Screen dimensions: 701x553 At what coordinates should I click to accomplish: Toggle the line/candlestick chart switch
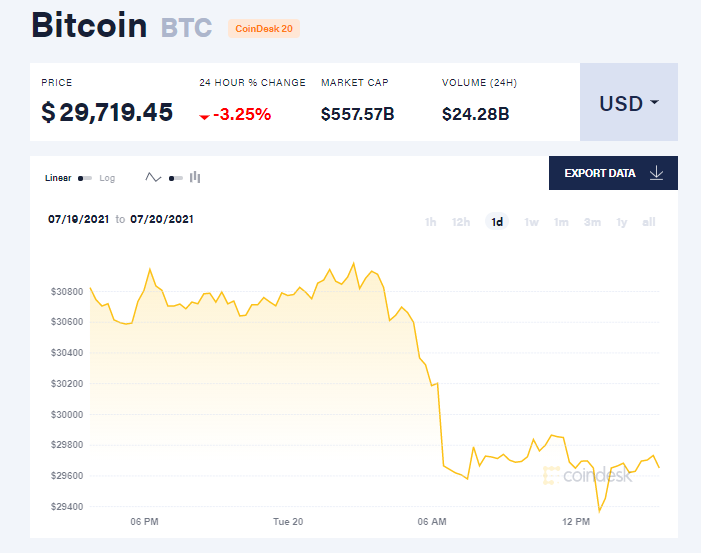pos(175,178)
